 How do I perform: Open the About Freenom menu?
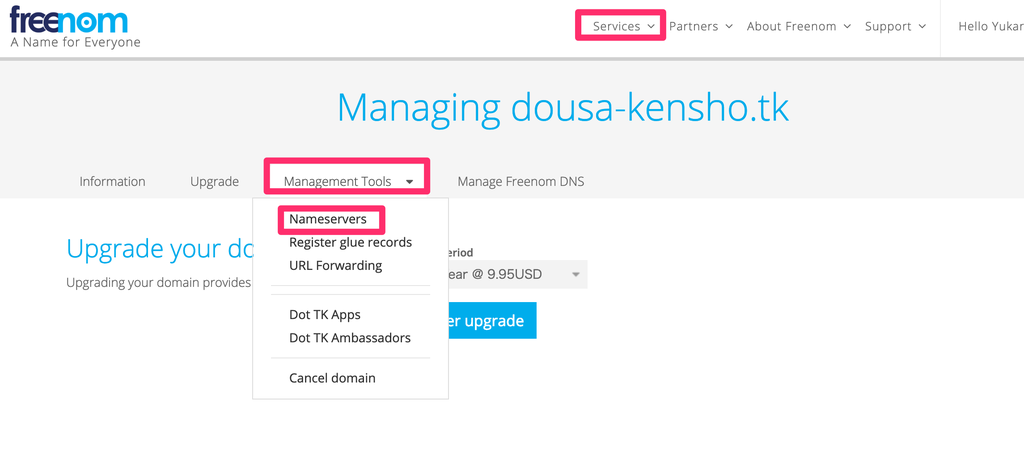tap(799, 26)
